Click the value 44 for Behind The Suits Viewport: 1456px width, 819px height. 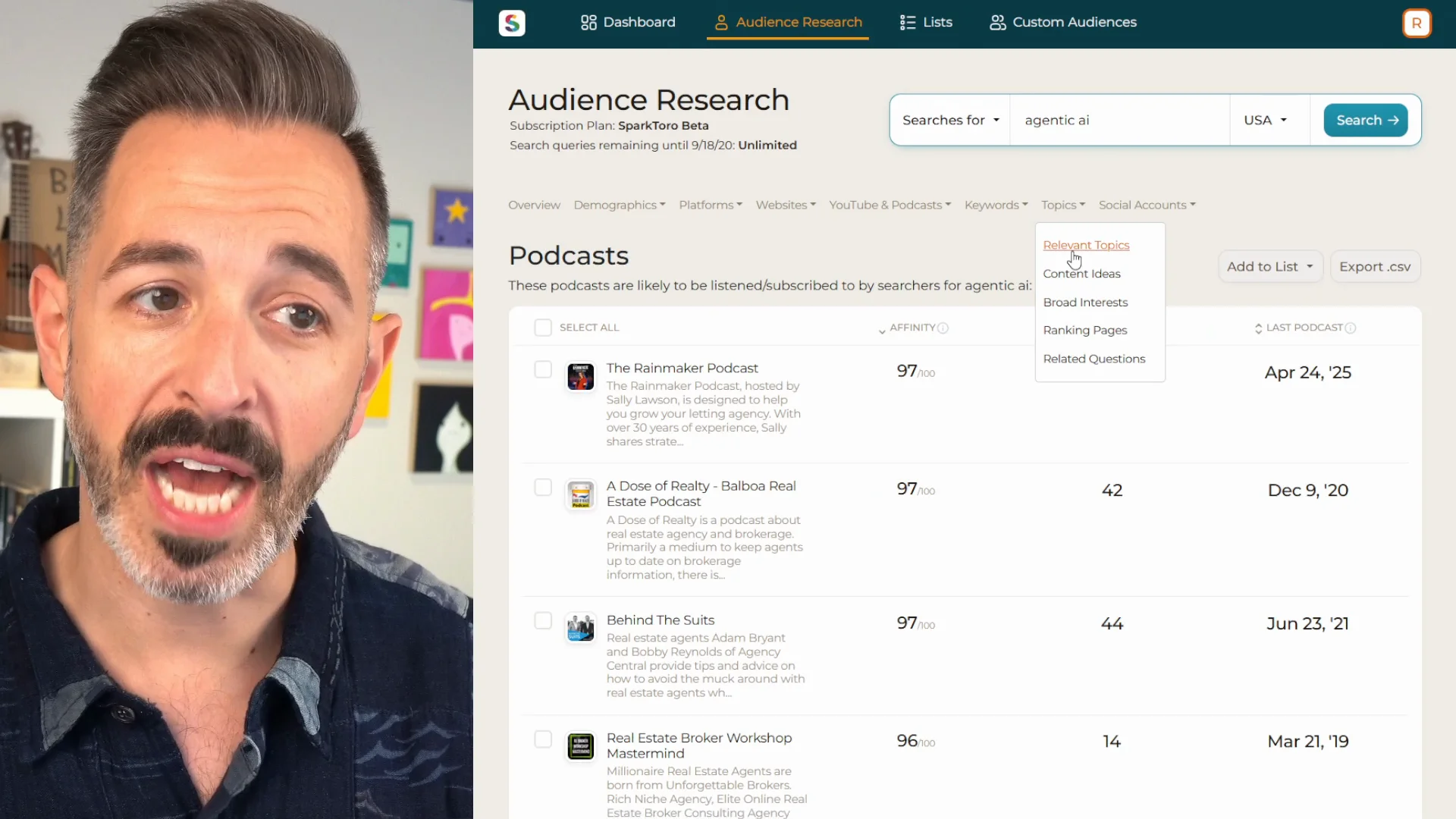pyautogui.click(x=1112, y=623)
